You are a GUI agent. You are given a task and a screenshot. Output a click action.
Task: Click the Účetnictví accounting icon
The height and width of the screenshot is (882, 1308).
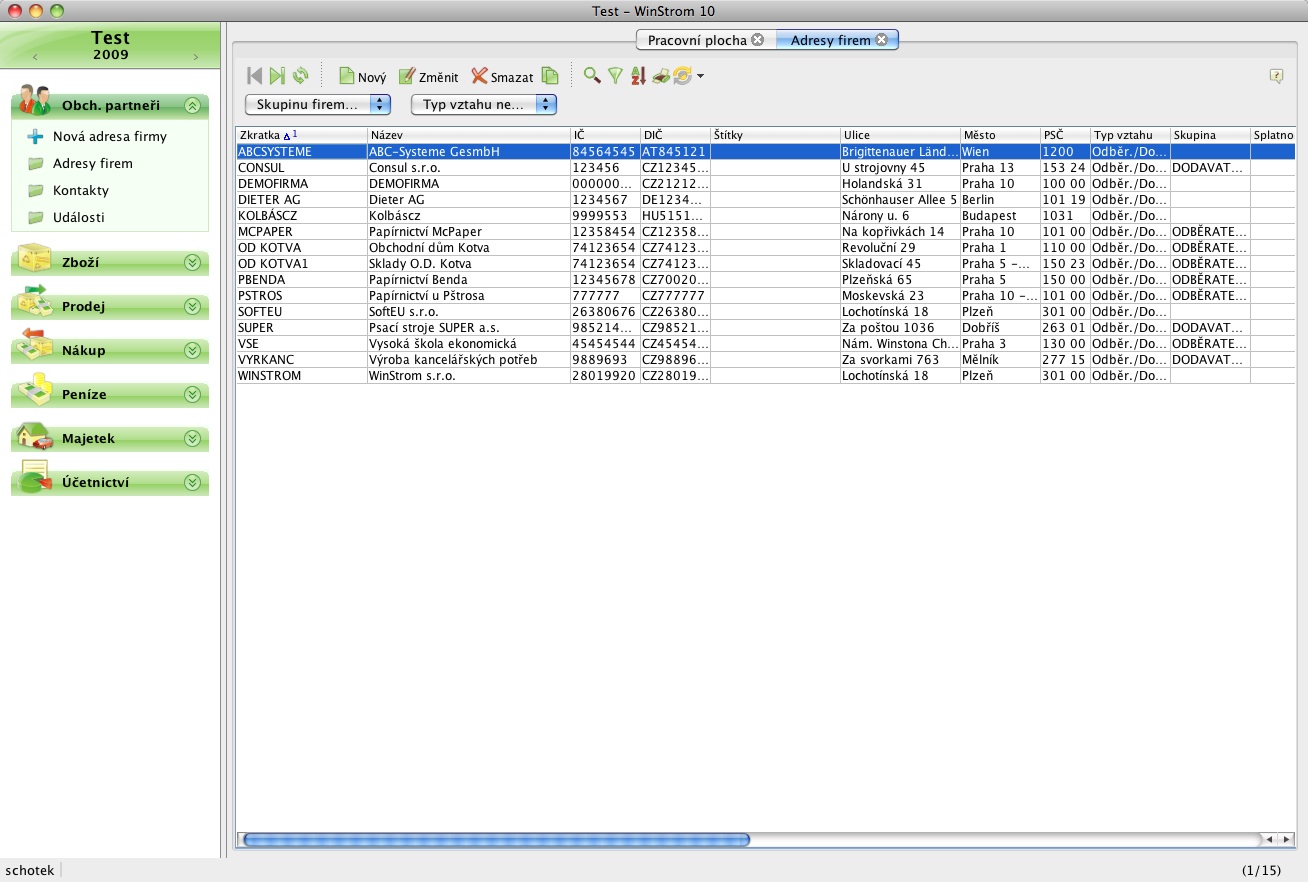(x=35, y=478)
